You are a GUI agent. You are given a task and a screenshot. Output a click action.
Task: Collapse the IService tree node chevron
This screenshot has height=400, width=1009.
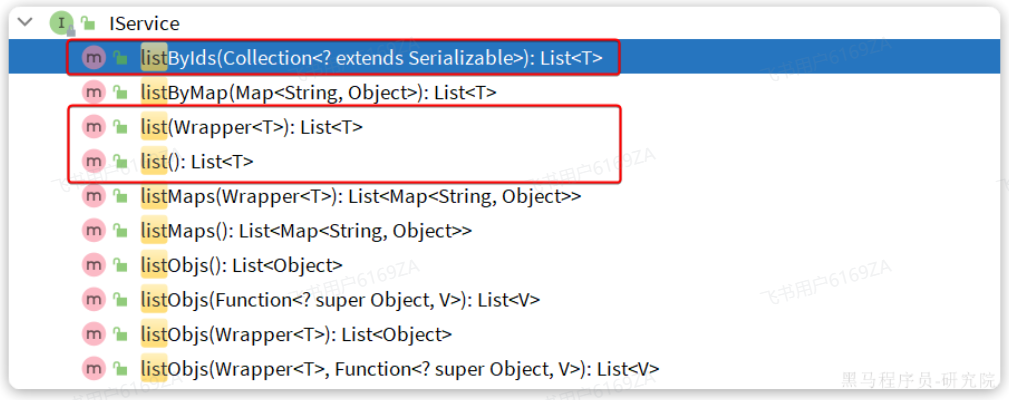[x=24, y=22]
